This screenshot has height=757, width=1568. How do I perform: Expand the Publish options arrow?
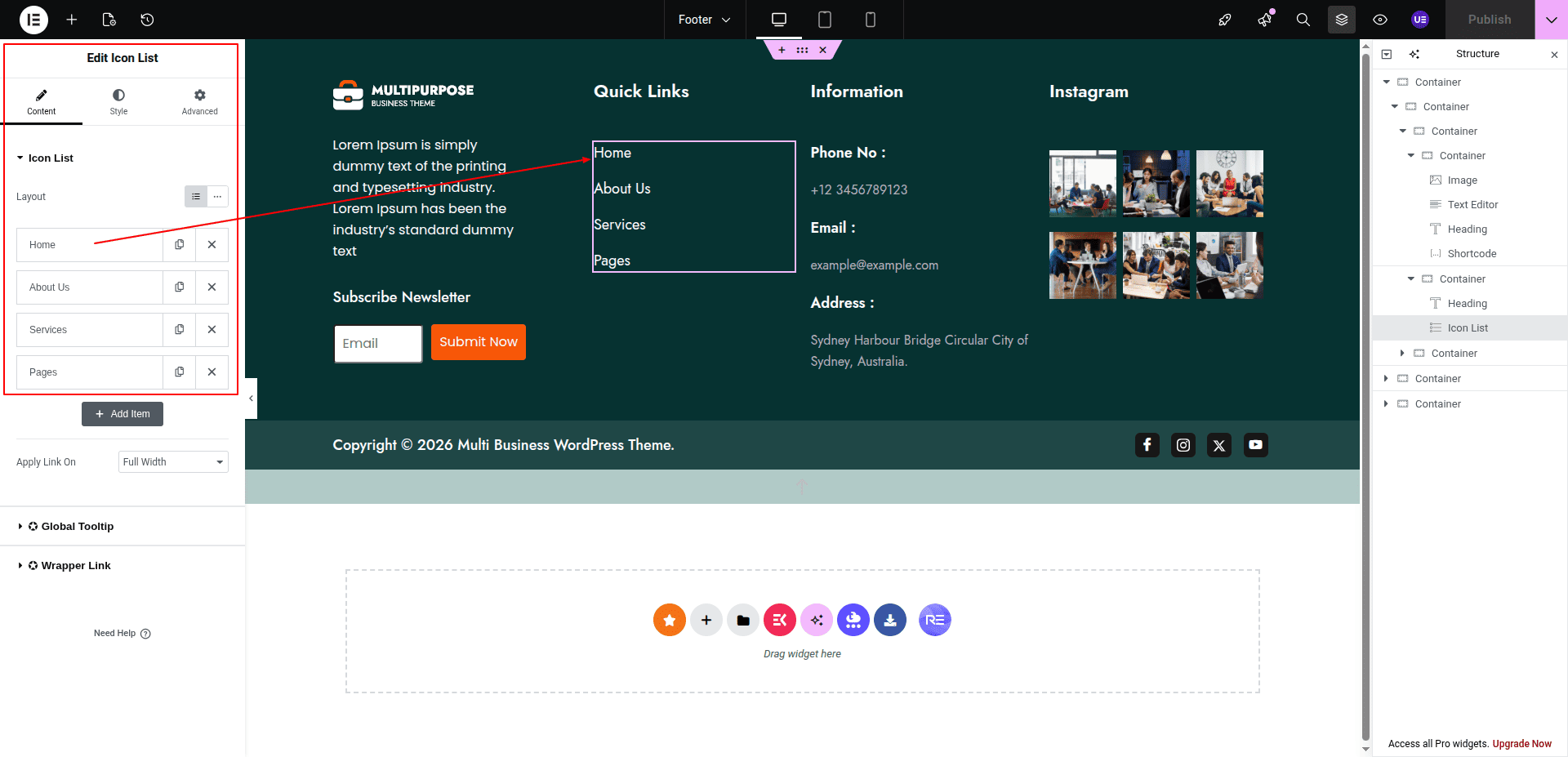pyautogui.click(x=1552, y=20)
